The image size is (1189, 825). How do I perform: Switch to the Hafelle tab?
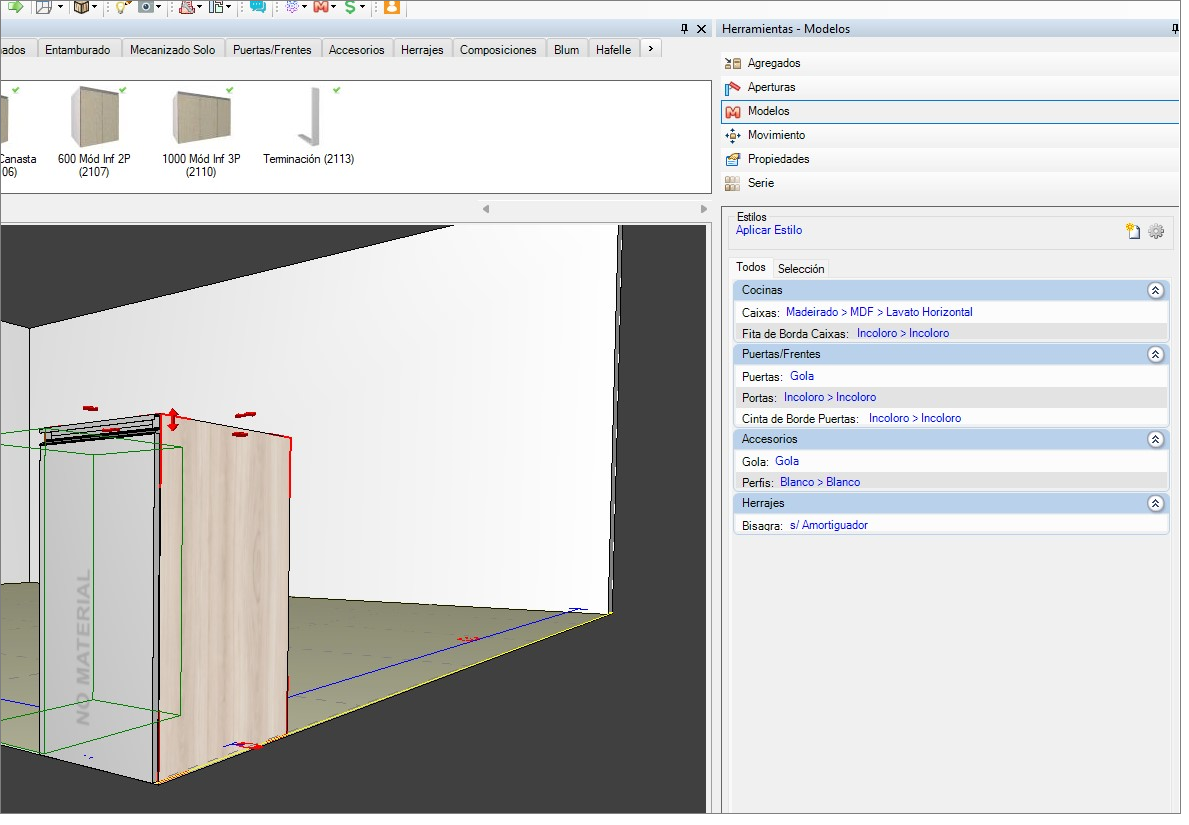(x=613, y=50)
